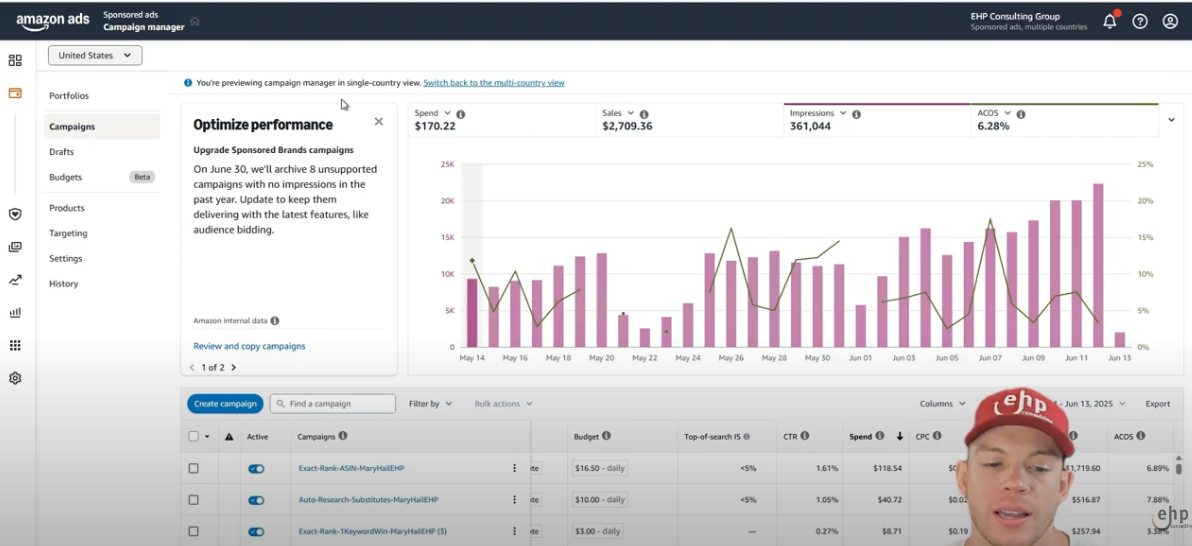Go to Portfolios in the side menu

(69, 96)
